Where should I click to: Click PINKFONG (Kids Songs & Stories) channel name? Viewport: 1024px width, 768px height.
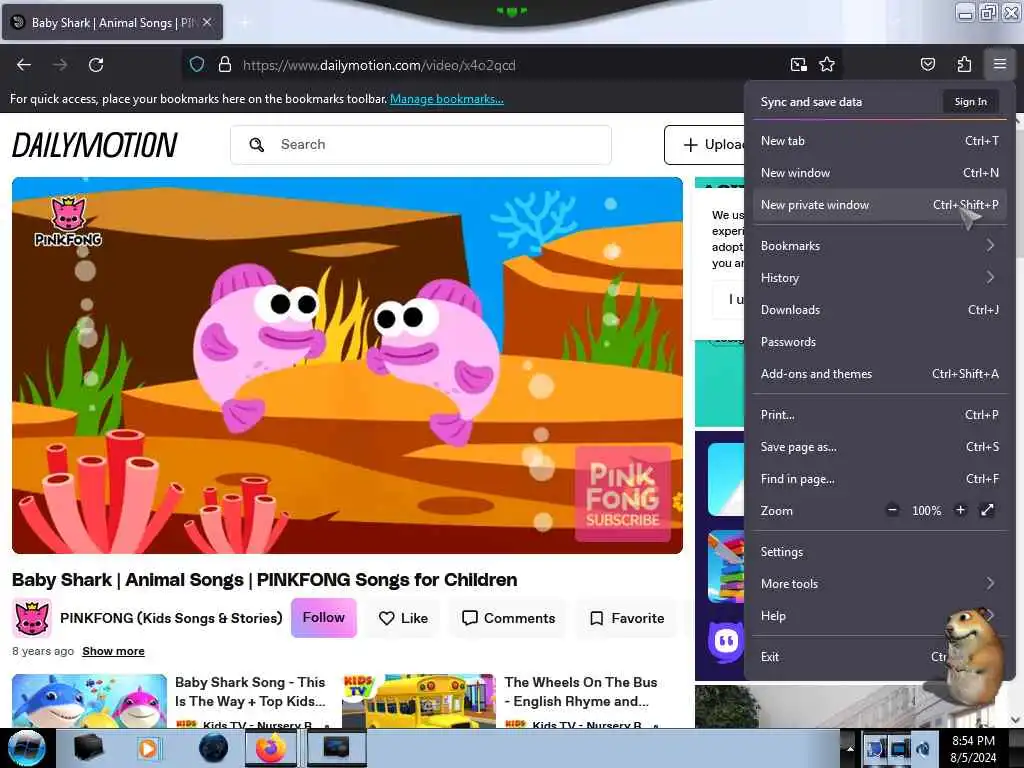pyautogui.click(x=171, y=618)
